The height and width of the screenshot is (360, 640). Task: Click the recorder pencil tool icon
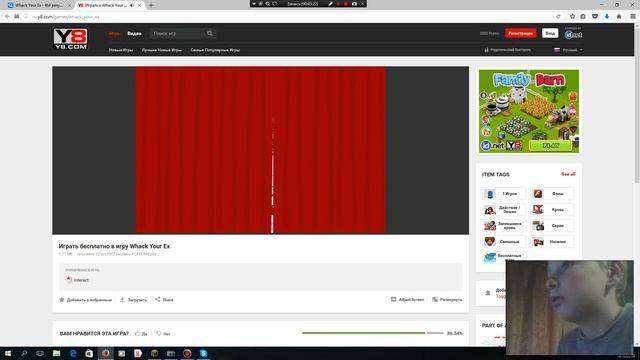coord(330,4)
